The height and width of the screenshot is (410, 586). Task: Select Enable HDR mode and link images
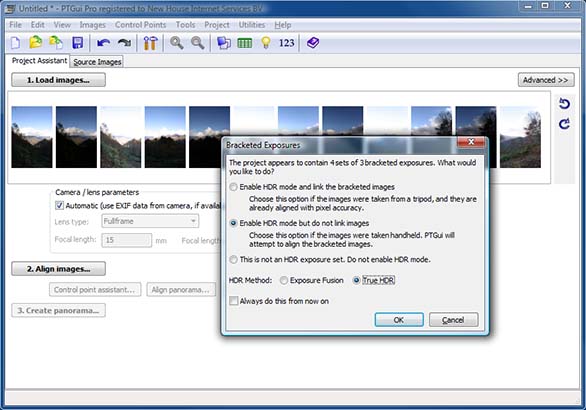234,187
